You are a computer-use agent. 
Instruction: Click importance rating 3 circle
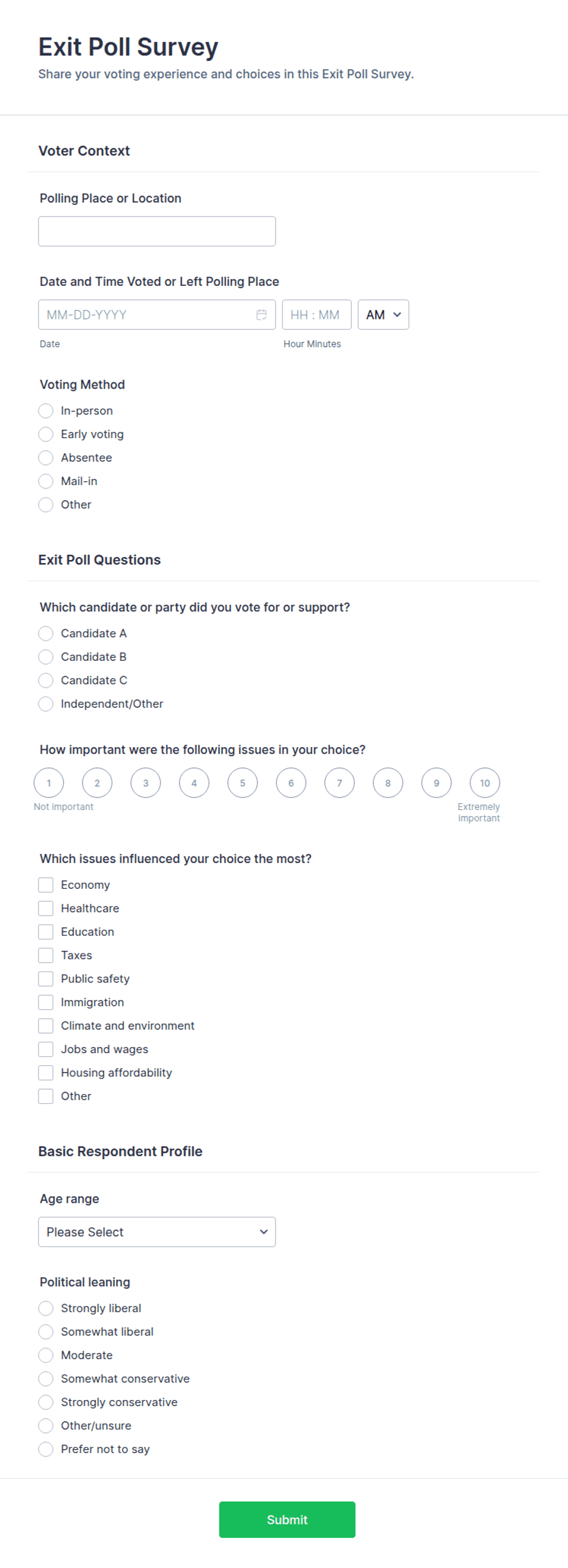[145, 782]
